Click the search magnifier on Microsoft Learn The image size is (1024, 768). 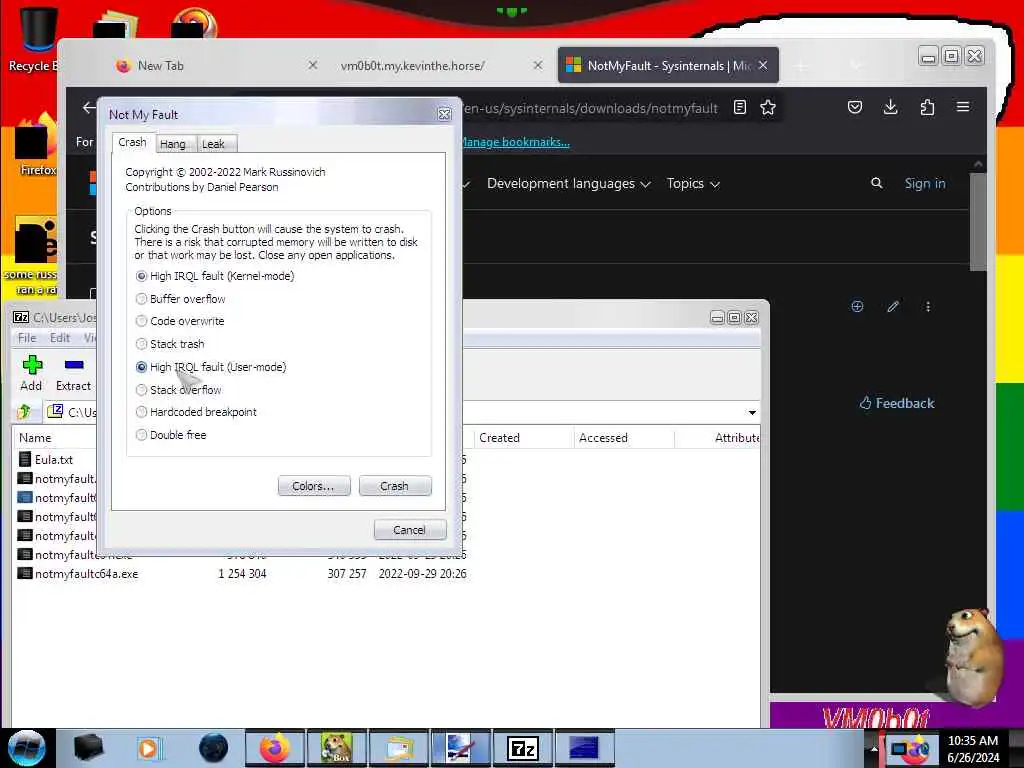(876, 184)
